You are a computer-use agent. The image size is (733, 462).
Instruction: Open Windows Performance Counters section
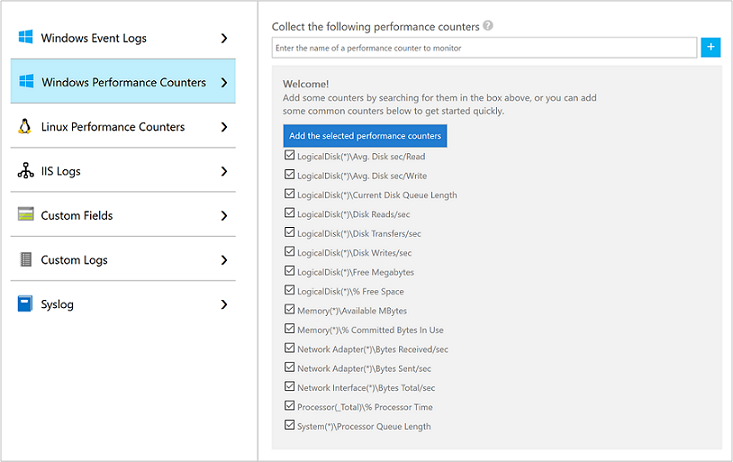tap(123, 83)
